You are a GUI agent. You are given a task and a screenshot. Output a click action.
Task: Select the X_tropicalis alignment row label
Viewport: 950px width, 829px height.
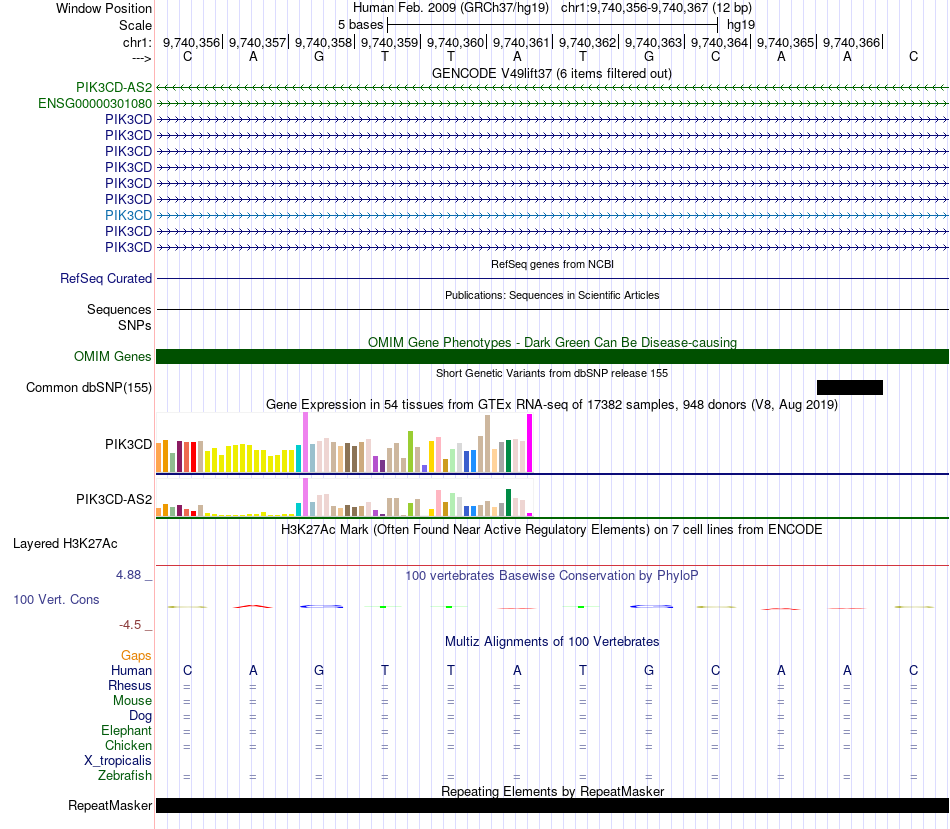[118, 761]
